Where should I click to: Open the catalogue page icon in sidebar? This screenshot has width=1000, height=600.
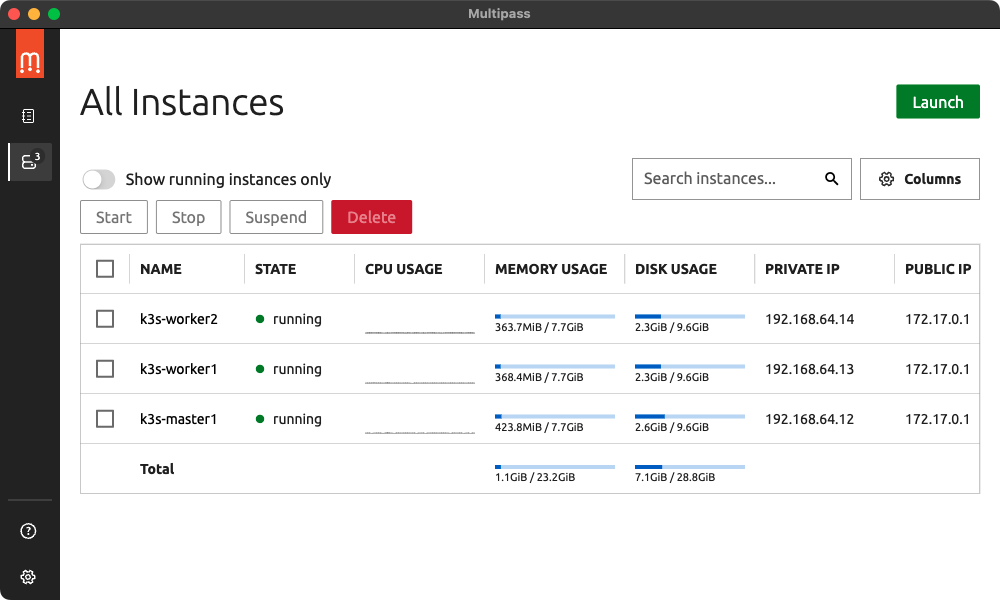[x=28, y=116]
